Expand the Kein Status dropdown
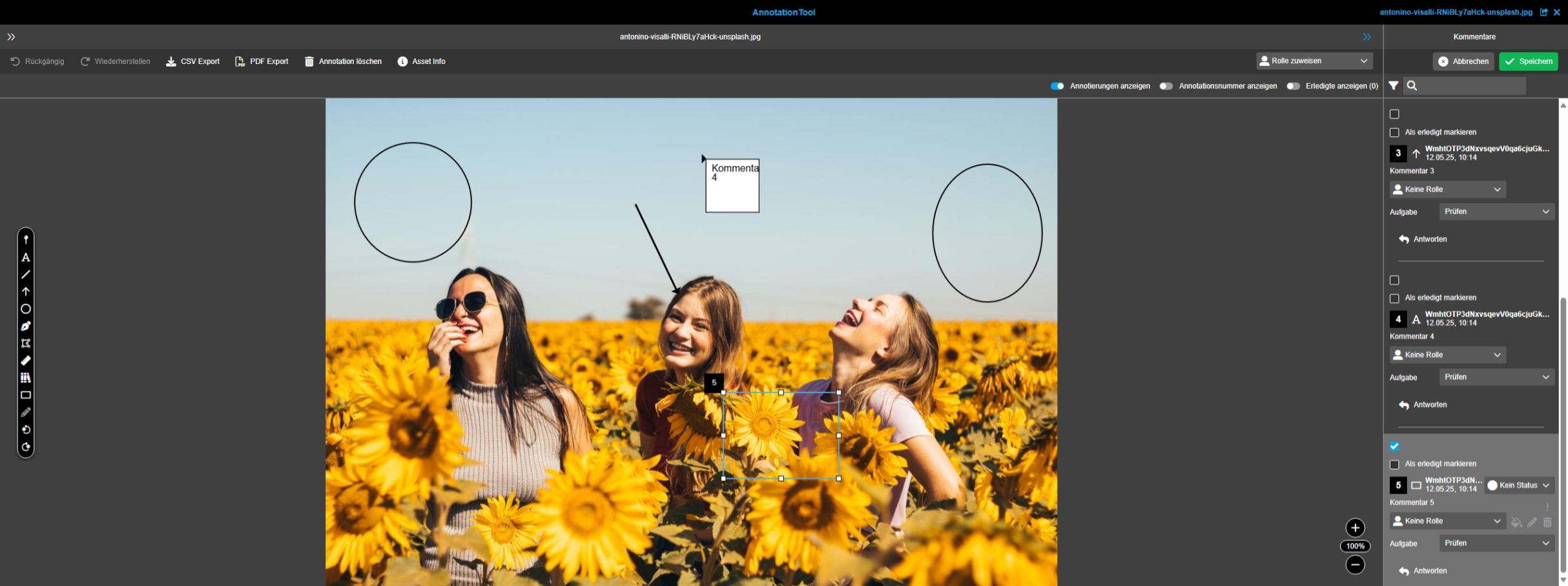The width and height of the screenshot is (1568, 586). pos(1518,485)
